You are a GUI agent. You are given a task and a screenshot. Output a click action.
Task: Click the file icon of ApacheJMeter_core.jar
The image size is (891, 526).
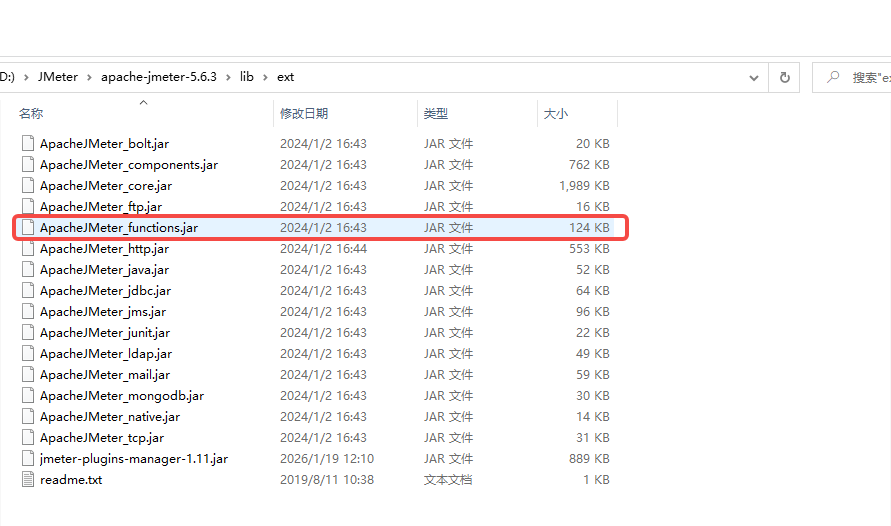click(x=28, y=185)
